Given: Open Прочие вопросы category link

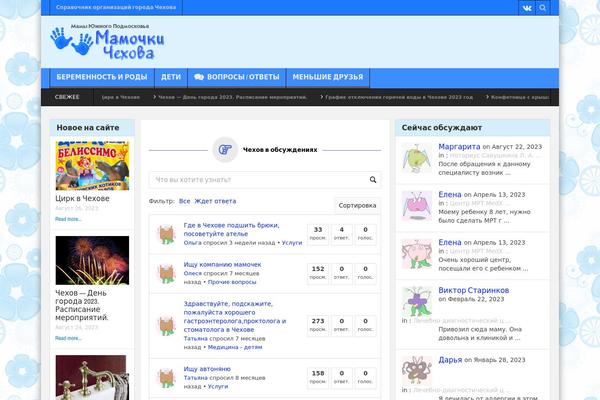Looking at the screenshot, I should pyautogui.click(x=232, y=282).
